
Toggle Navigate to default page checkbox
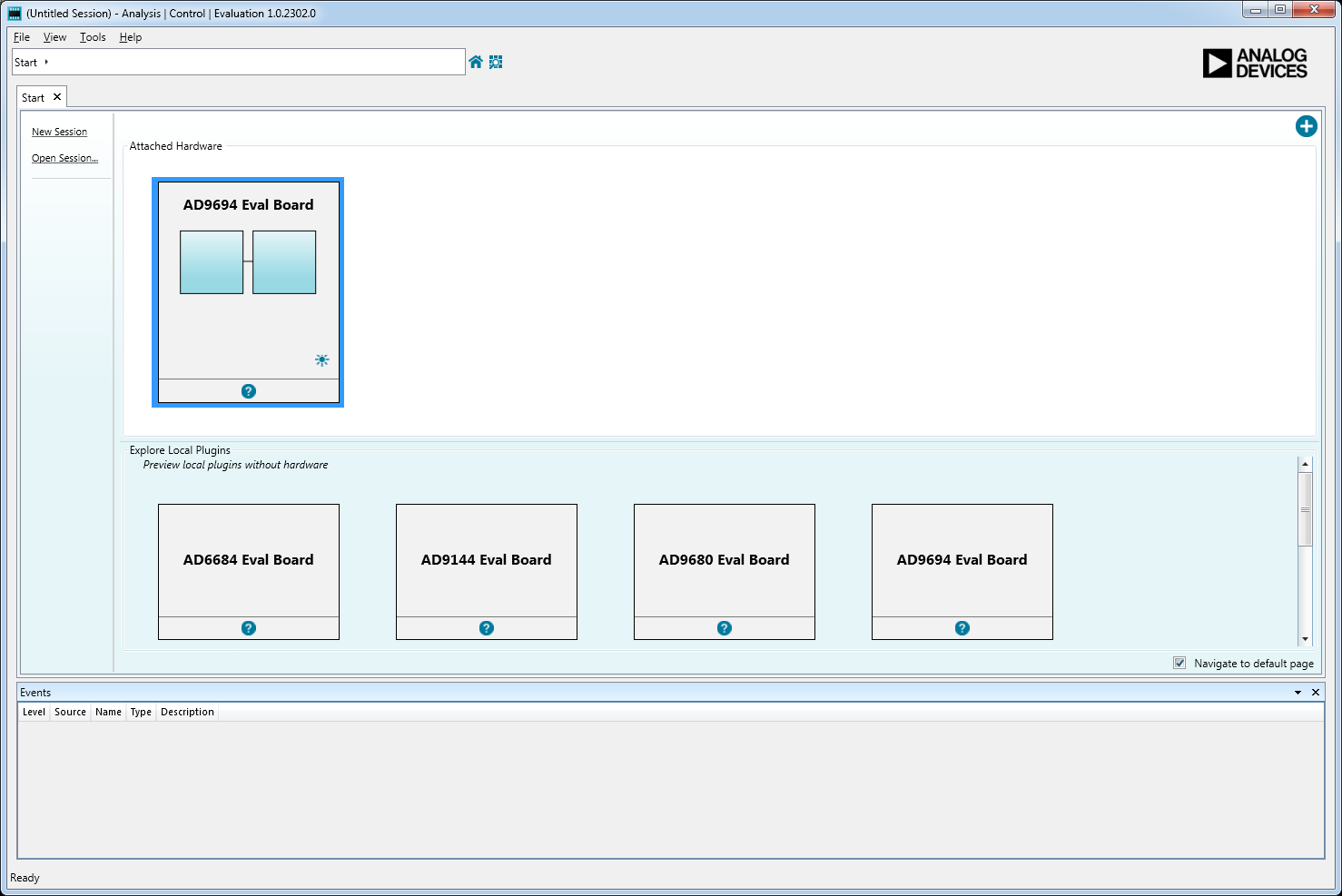[x=1179, y=663]
